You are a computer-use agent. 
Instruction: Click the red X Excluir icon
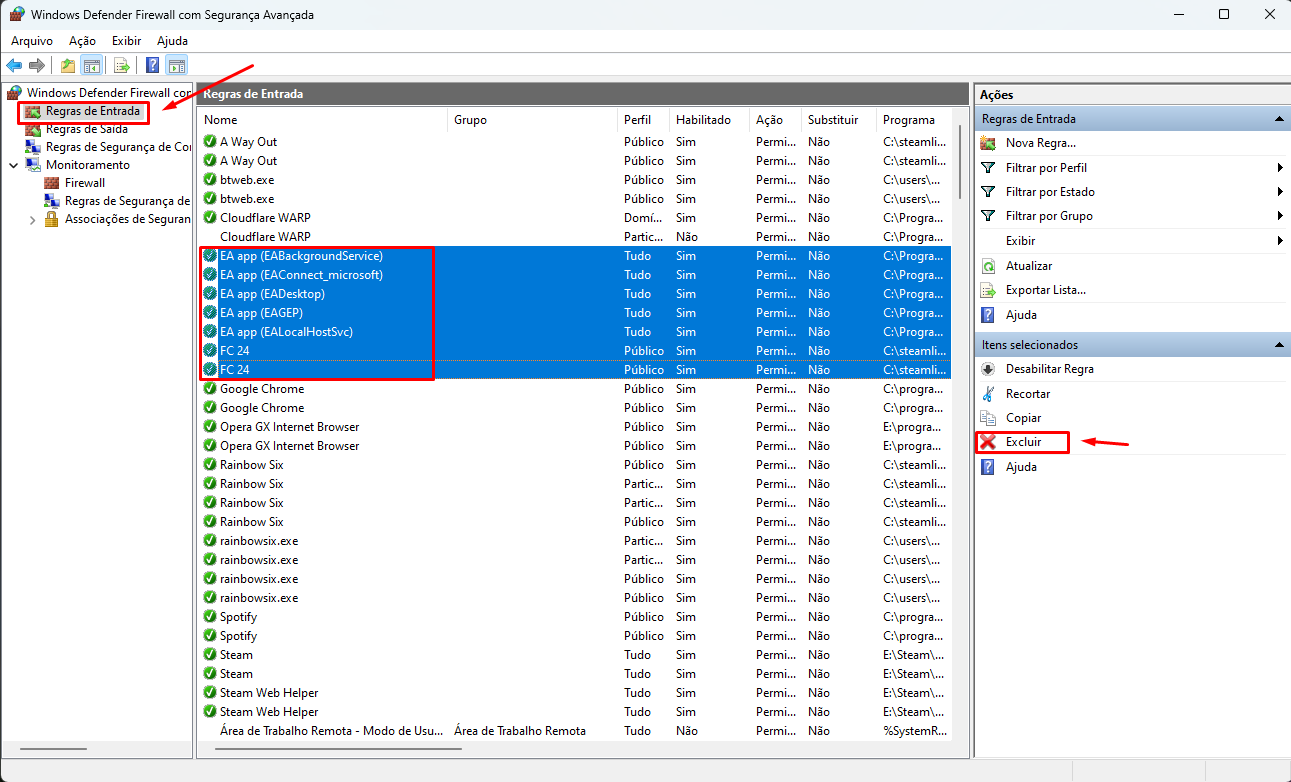tap(988, 442)
